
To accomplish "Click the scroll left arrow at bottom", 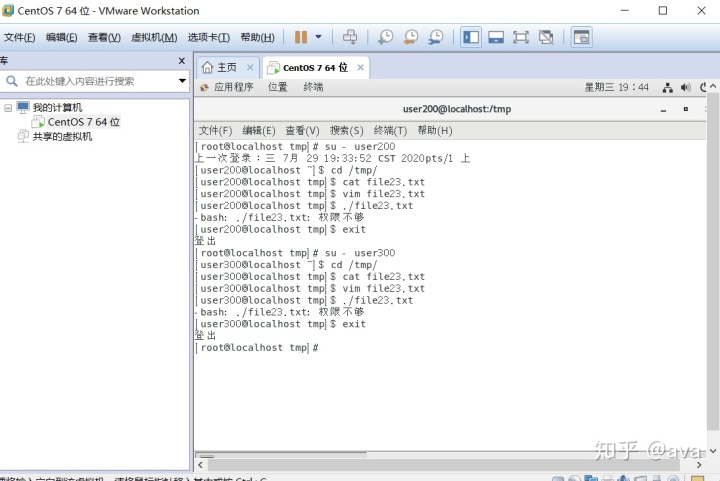I will point(200,465).
